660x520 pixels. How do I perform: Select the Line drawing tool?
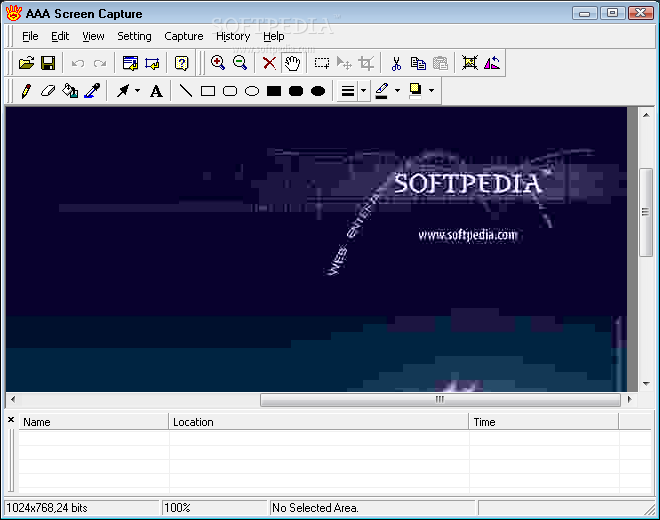[x=186, y=91]
